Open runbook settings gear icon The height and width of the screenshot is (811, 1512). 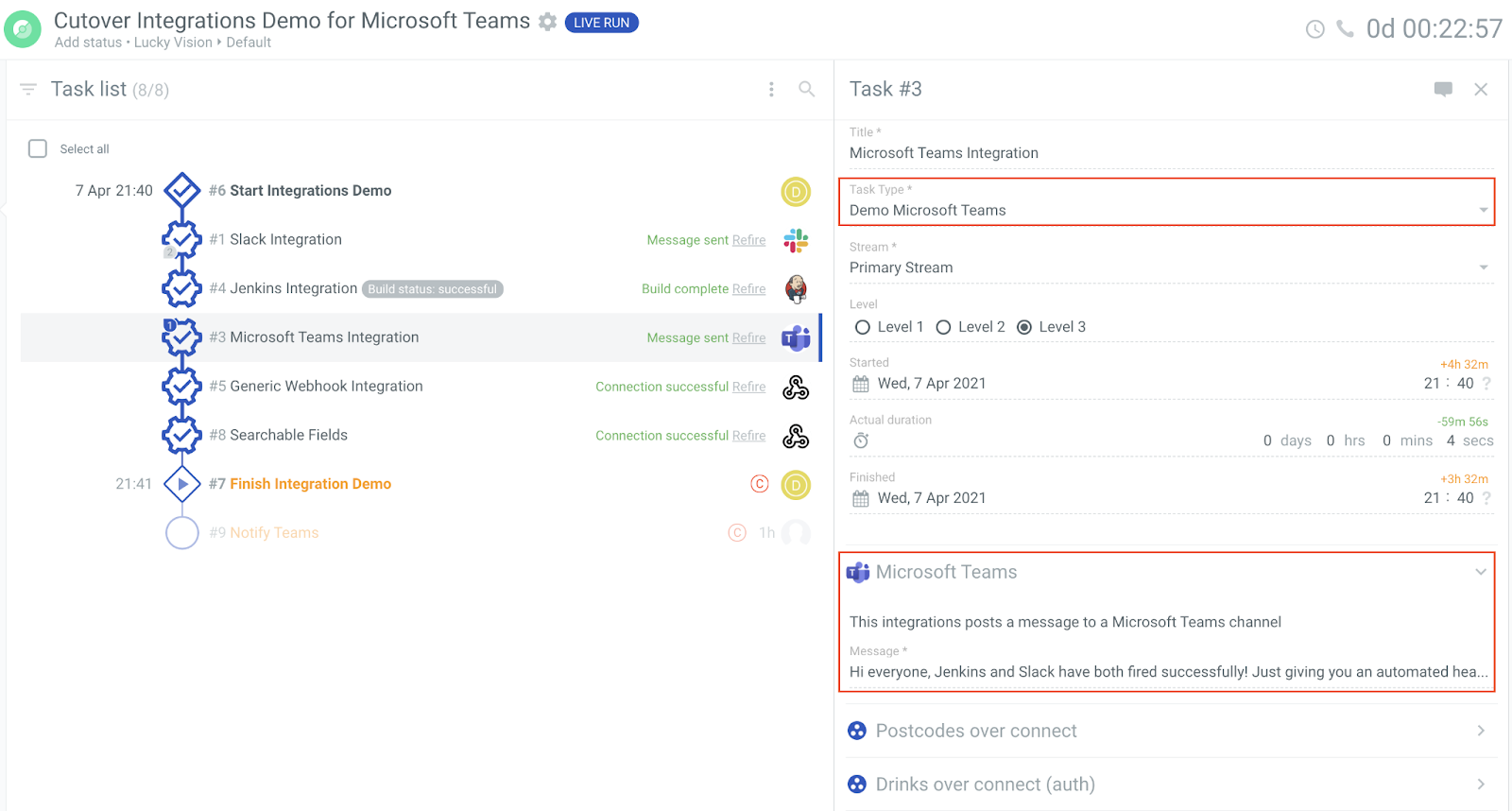click(x=547, y=22)
